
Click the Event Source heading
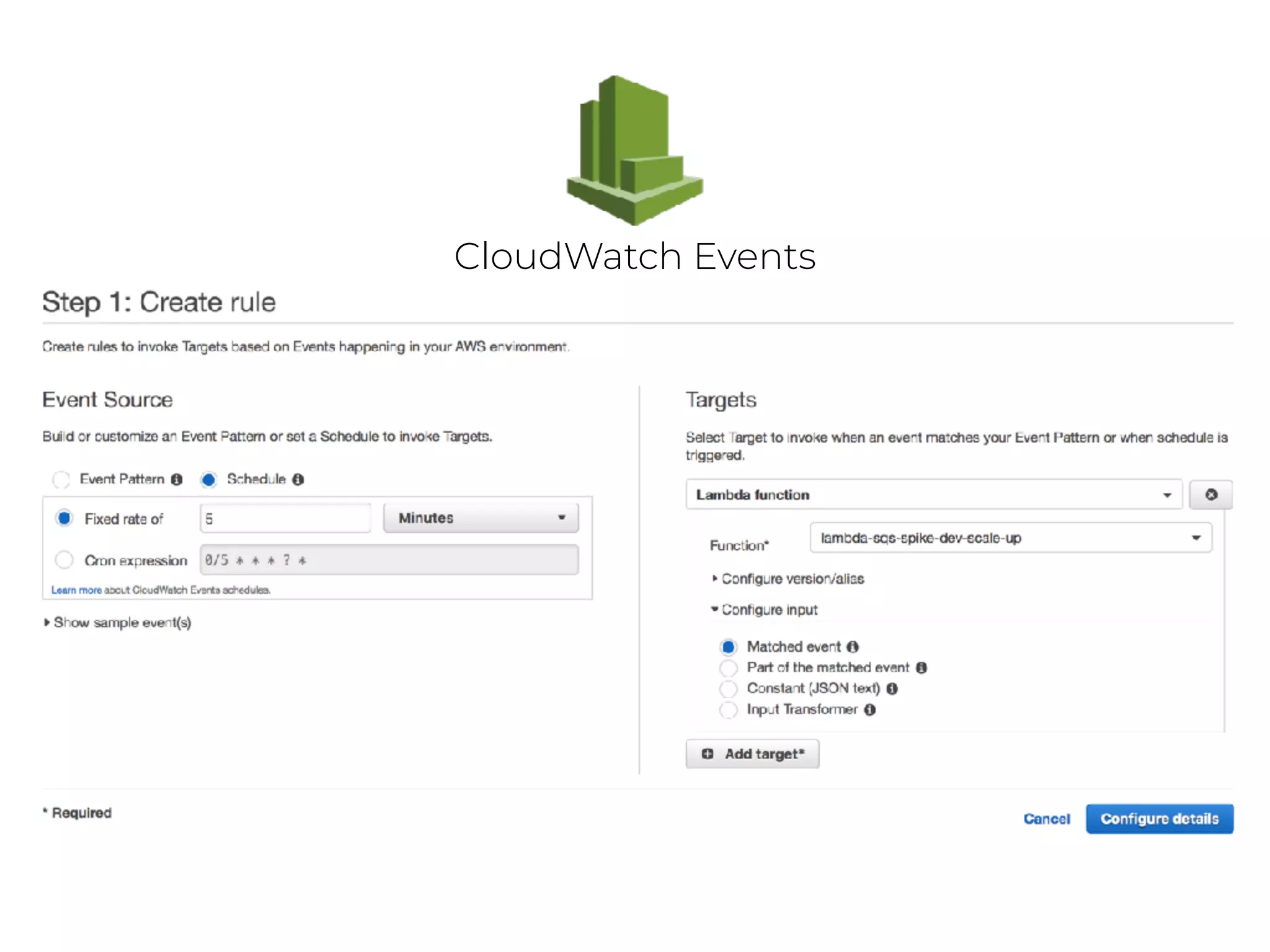click(x=107, y=400)
